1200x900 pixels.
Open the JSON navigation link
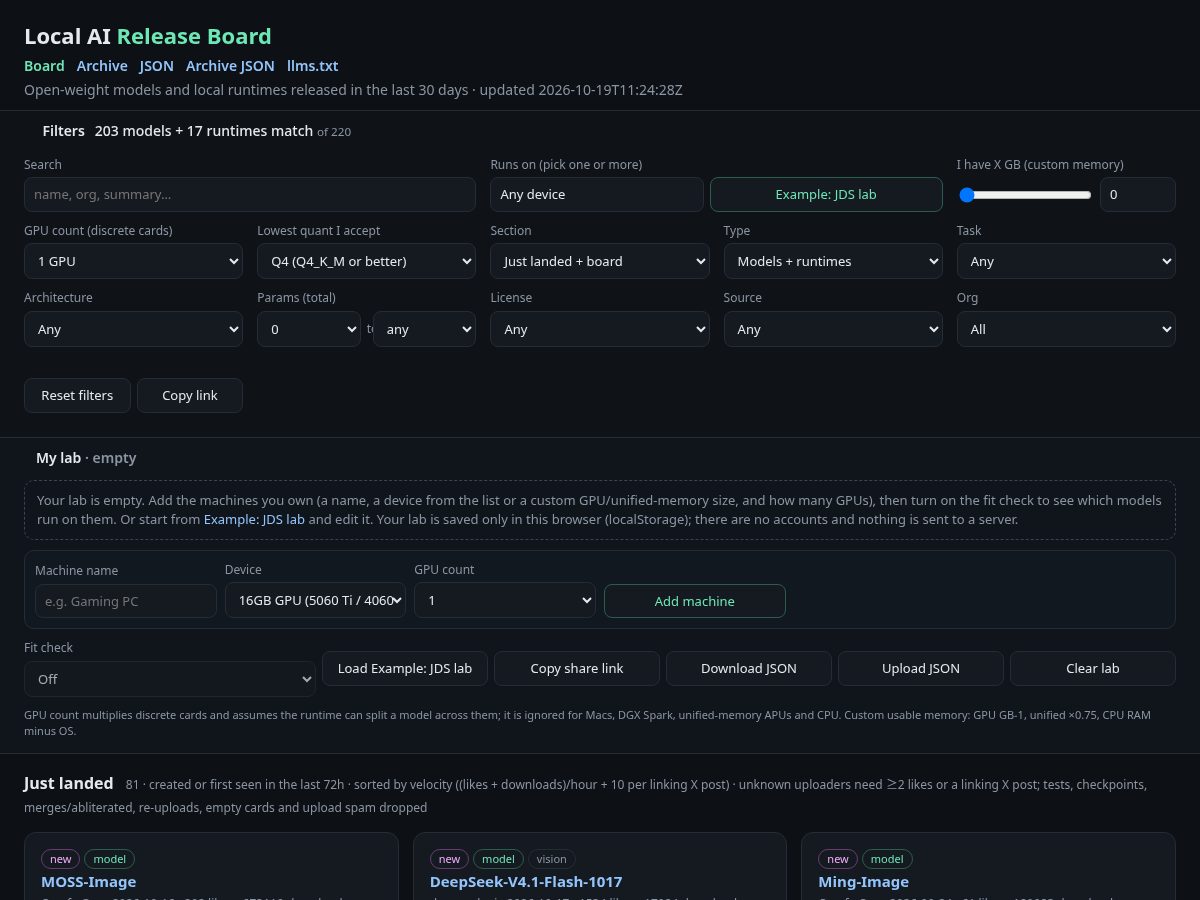coord(157,66)
